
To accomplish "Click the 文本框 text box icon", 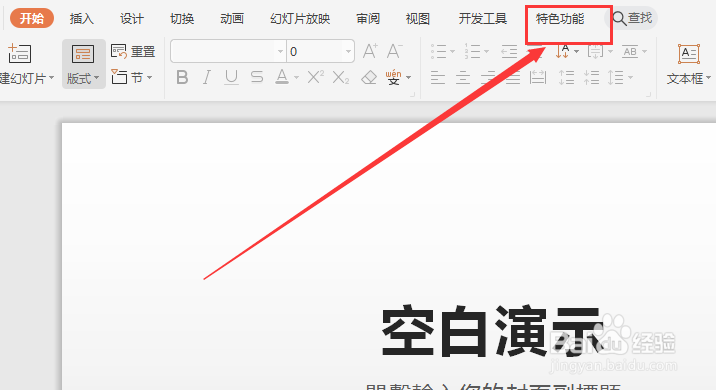I will [x=689, y=54].
